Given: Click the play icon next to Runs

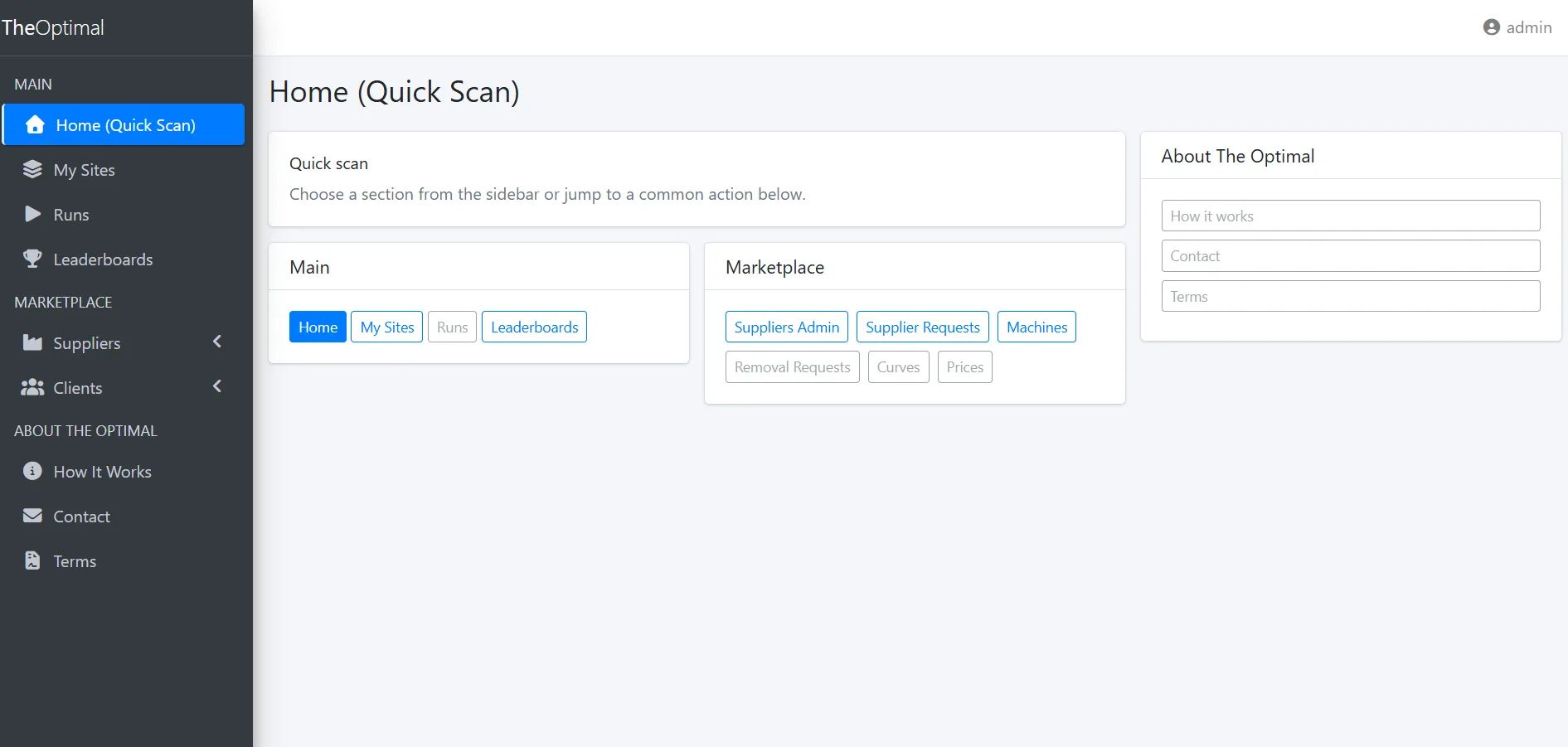Looking at the screenshot, I should (32, 215).
